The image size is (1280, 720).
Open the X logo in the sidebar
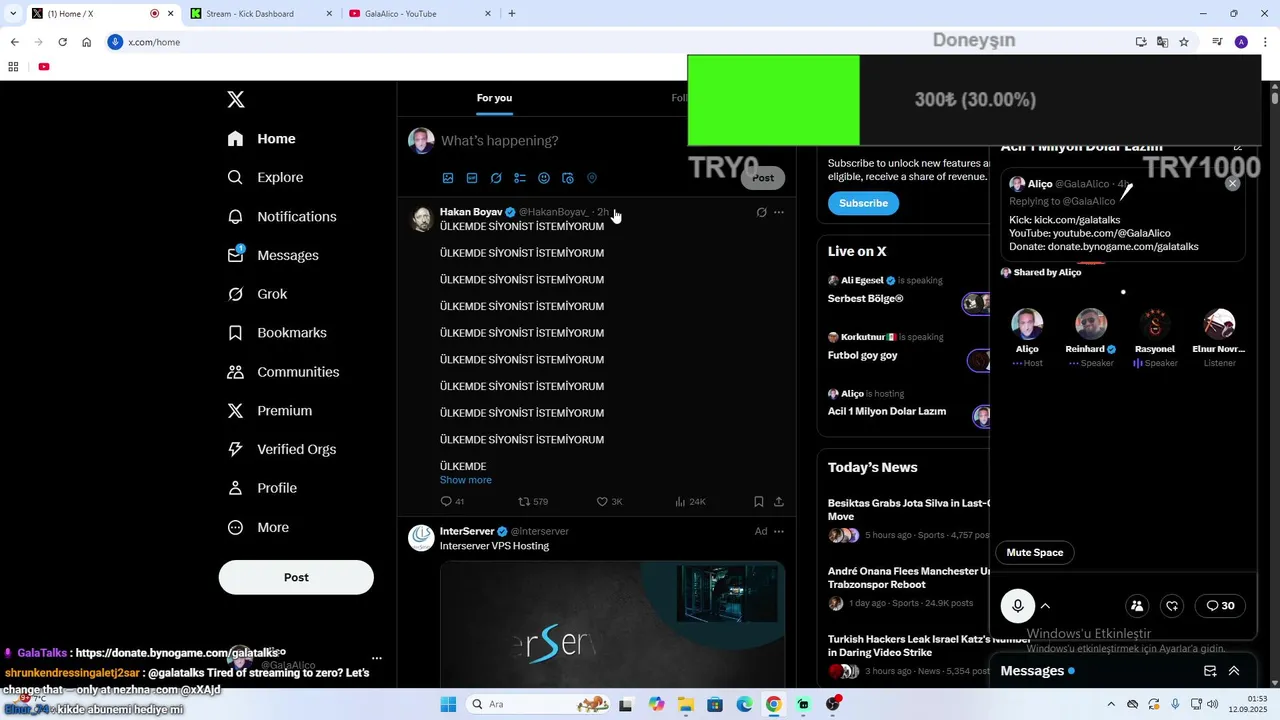click(x=236, y=99)
